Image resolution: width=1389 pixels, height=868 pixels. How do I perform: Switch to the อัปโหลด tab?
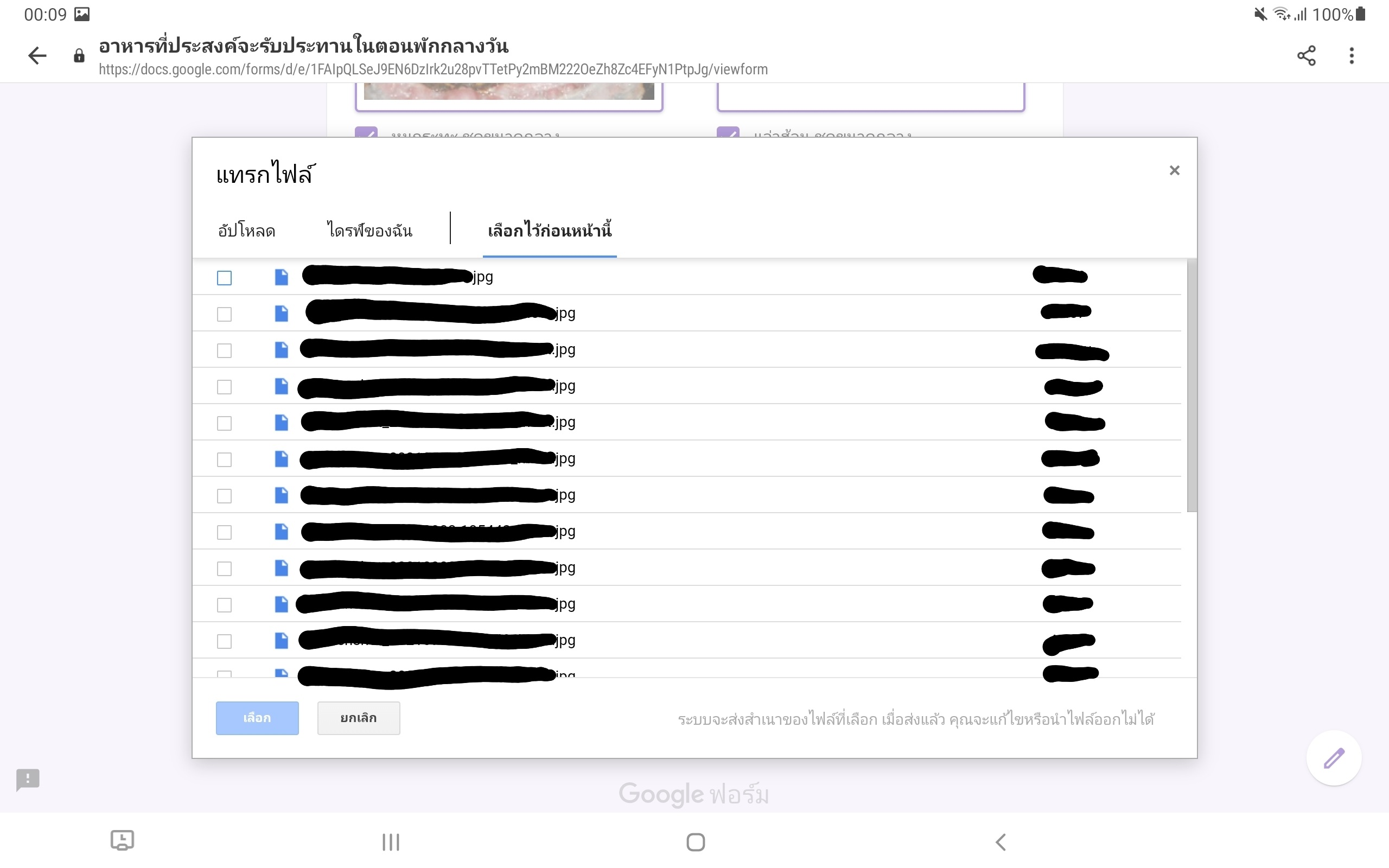[246, 231]
